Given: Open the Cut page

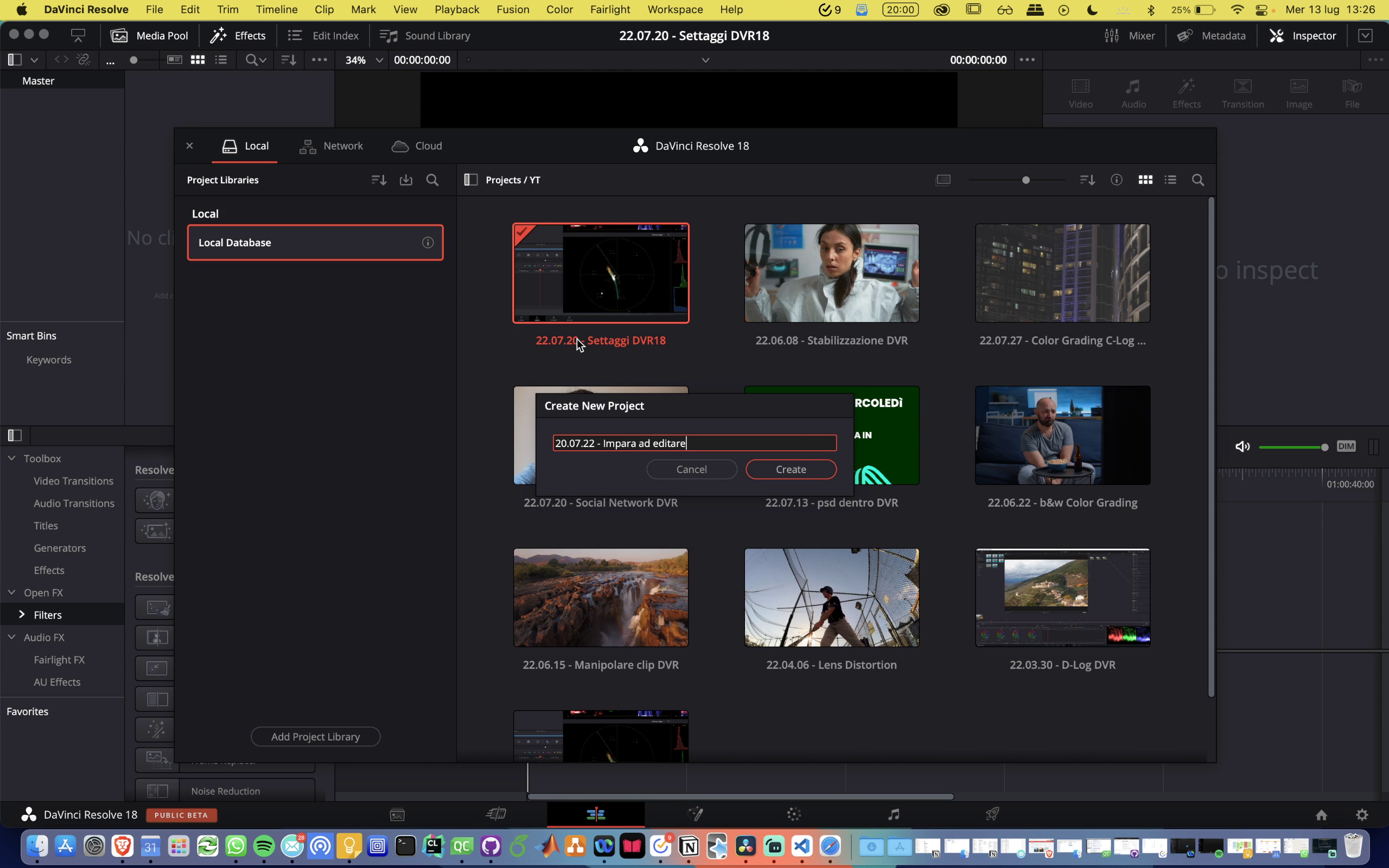Looking at the screenshot, I should (x=496, y=814).
